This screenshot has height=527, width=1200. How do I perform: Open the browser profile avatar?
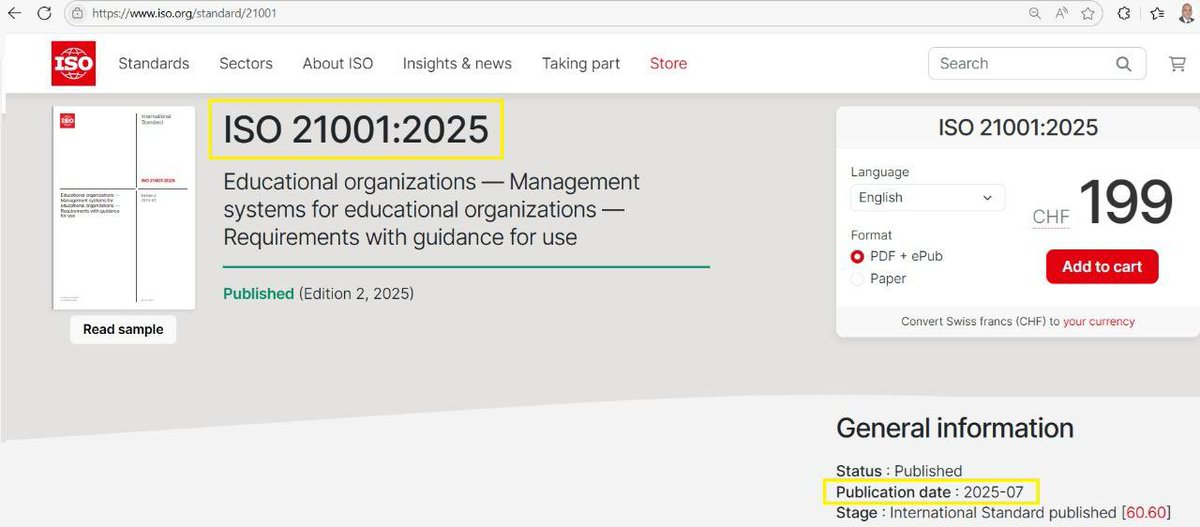click(x=1186, y=13)
